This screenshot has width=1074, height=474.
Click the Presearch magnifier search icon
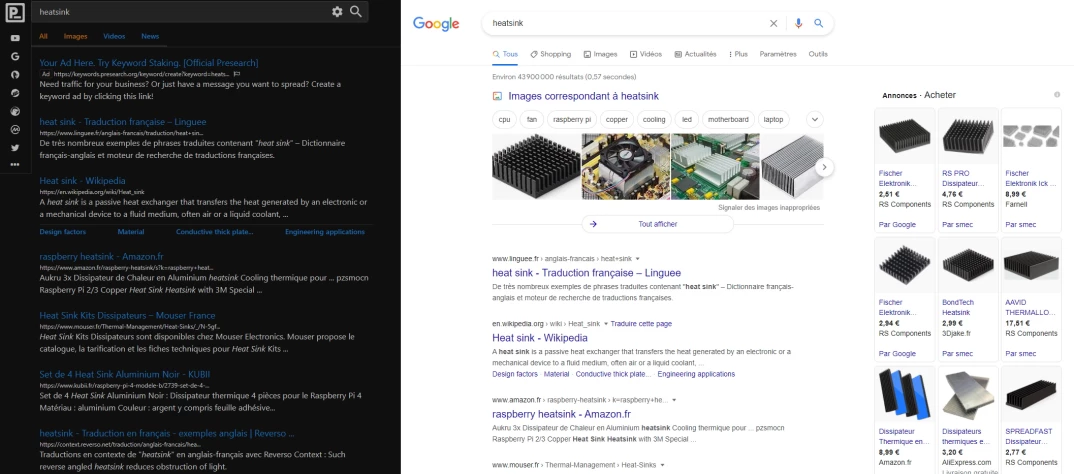click(x=356, y=12)
